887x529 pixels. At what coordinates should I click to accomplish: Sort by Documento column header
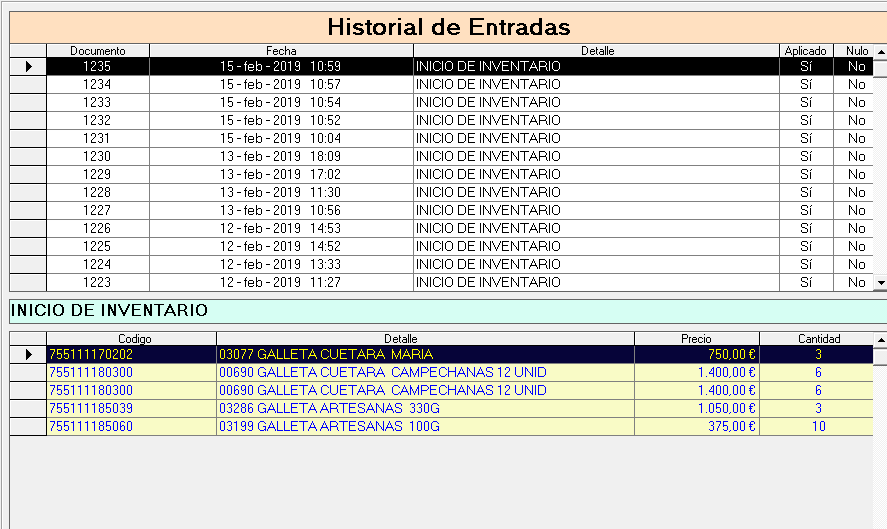[x=97, y=50]
